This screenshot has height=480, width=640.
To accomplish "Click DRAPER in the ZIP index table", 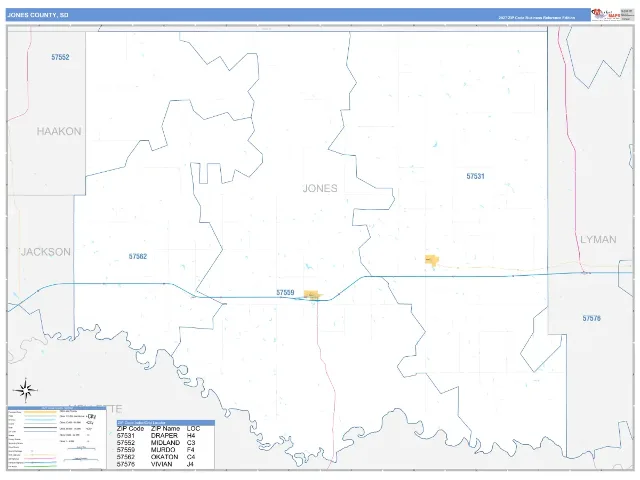I will 164,436.
